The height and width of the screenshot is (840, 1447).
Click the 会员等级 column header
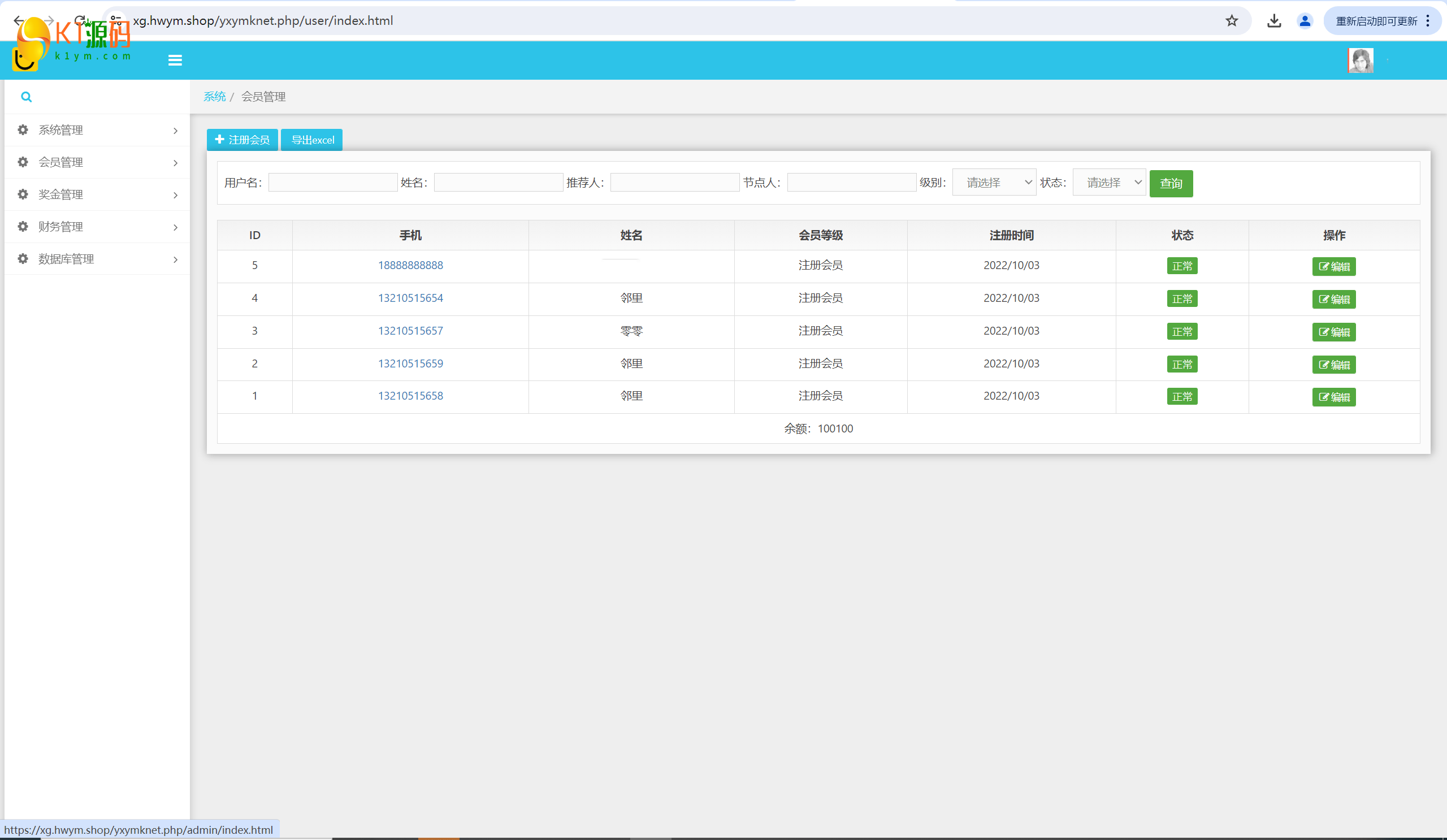point(821,235)
